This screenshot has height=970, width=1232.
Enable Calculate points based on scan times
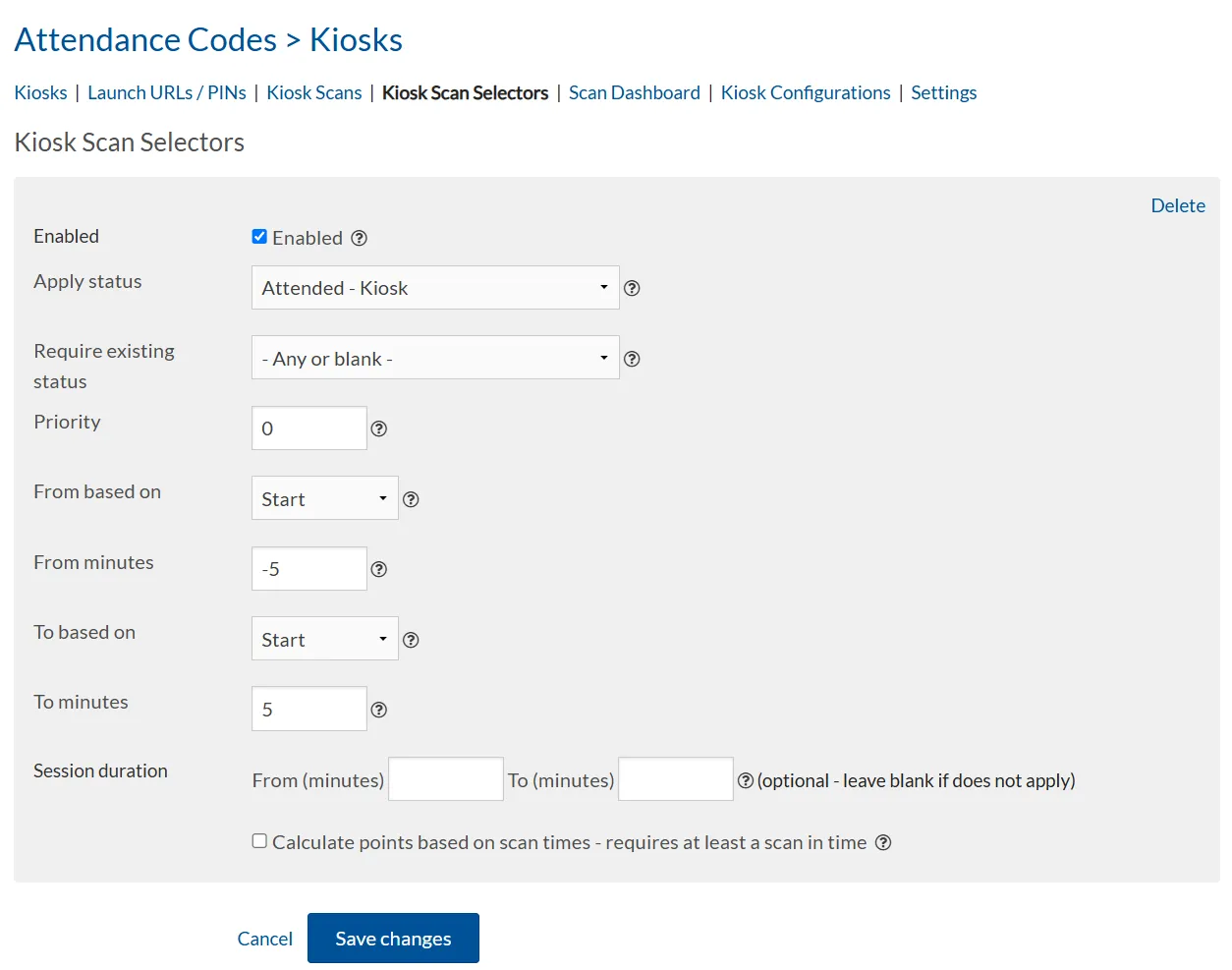(259, 840)
